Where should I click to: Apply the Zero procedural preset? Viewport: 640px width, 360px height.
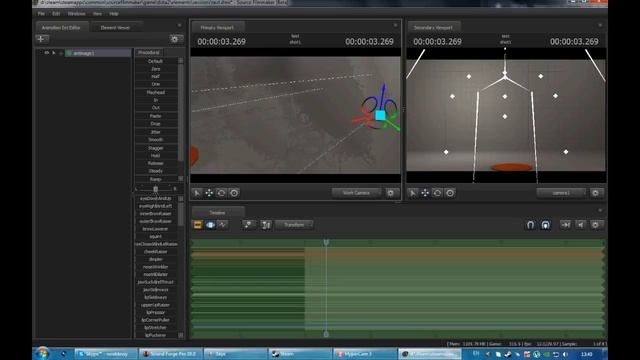[156, 69]
